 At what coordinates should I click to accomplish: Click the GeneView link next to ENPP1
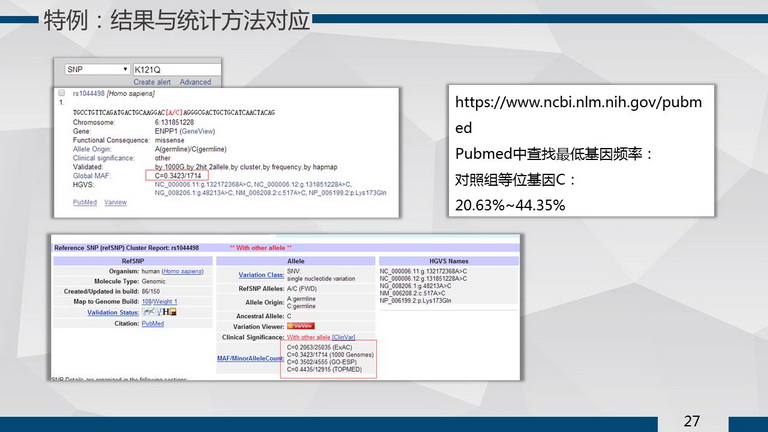[197, 131]
